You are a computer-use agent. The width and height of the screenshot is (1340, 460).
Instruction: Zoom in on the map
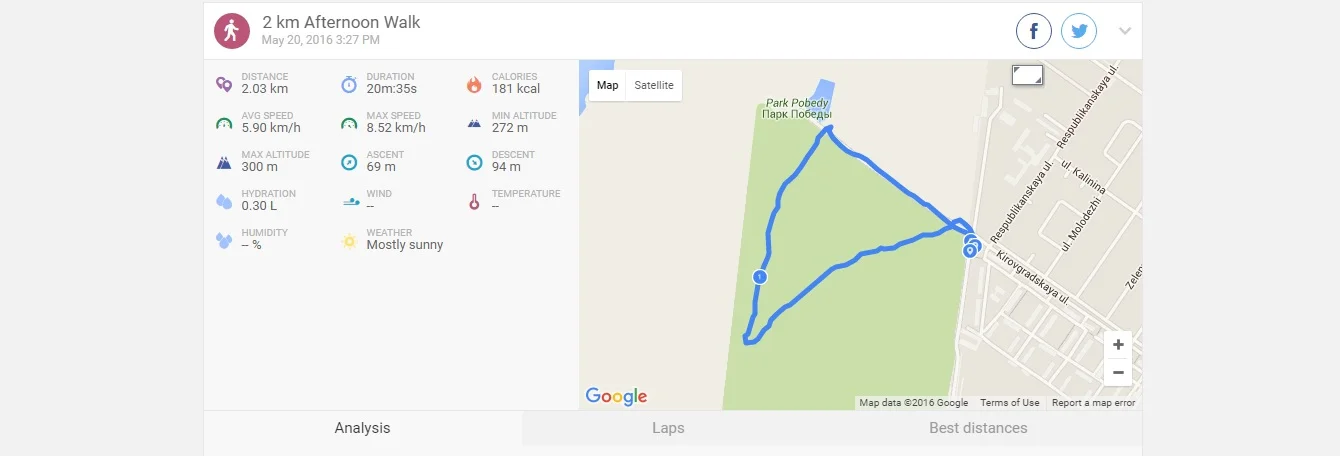[x=1118, y=345]
